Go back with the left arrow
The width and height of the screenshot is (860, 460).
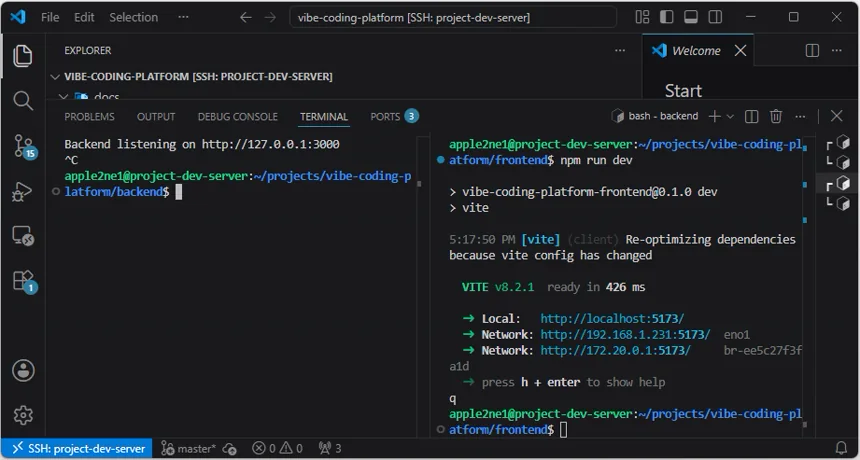pyautogui.click(x=246, y=18)
